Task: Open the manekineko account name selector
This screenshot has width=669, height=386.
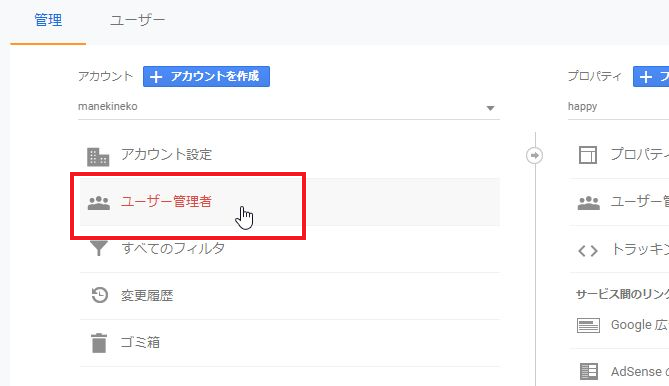Action: click(x=289, y=107)
